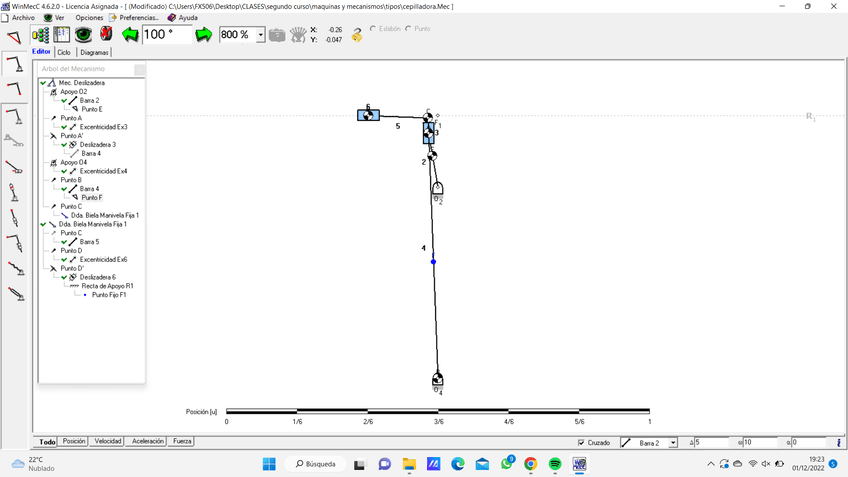The image size is (848, 477).
Task: Click the Velocidad button
Action: [108, 441]
